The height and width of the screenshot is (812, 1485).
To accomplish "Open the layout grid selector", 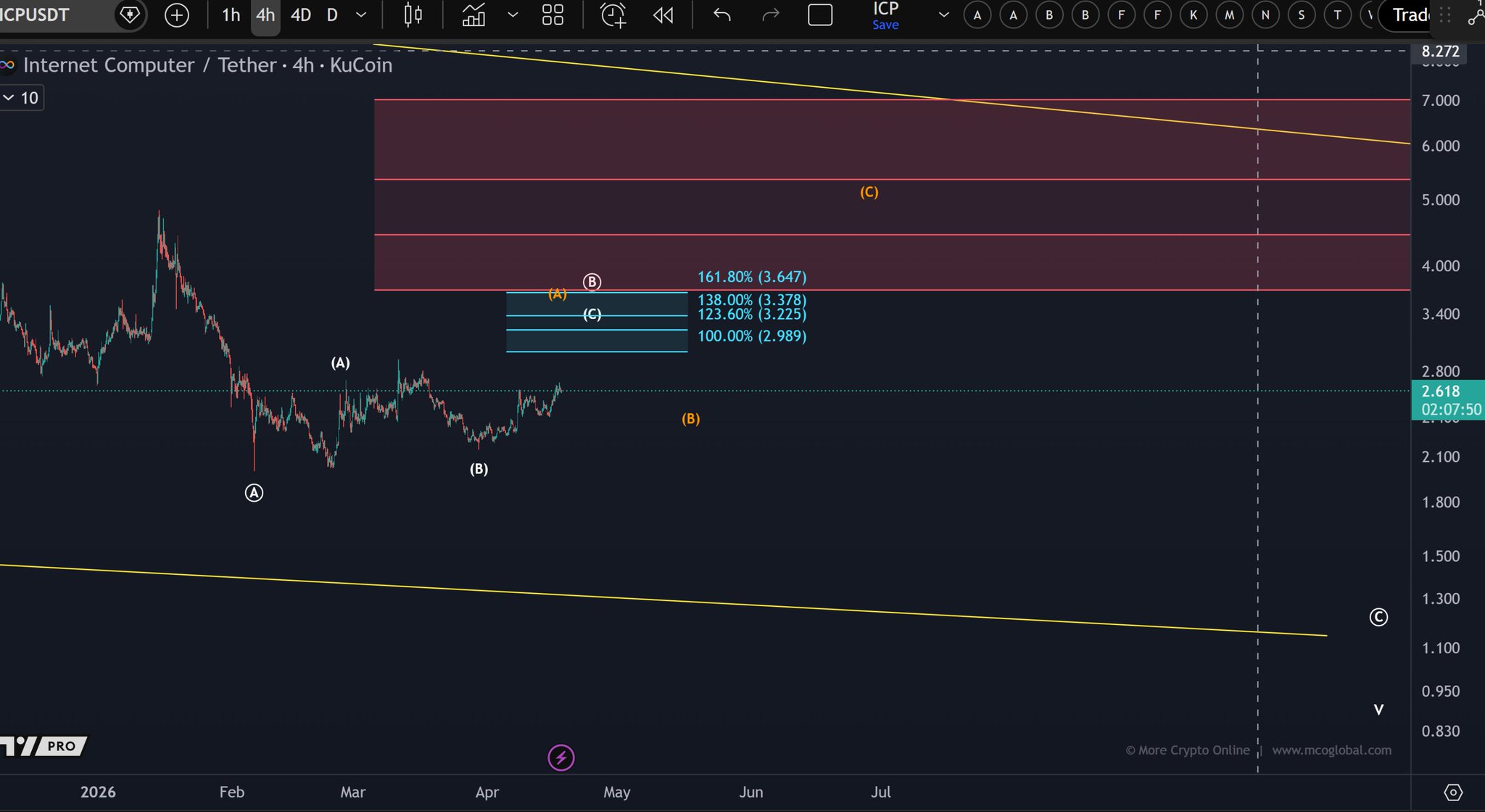I will point(553,14).
